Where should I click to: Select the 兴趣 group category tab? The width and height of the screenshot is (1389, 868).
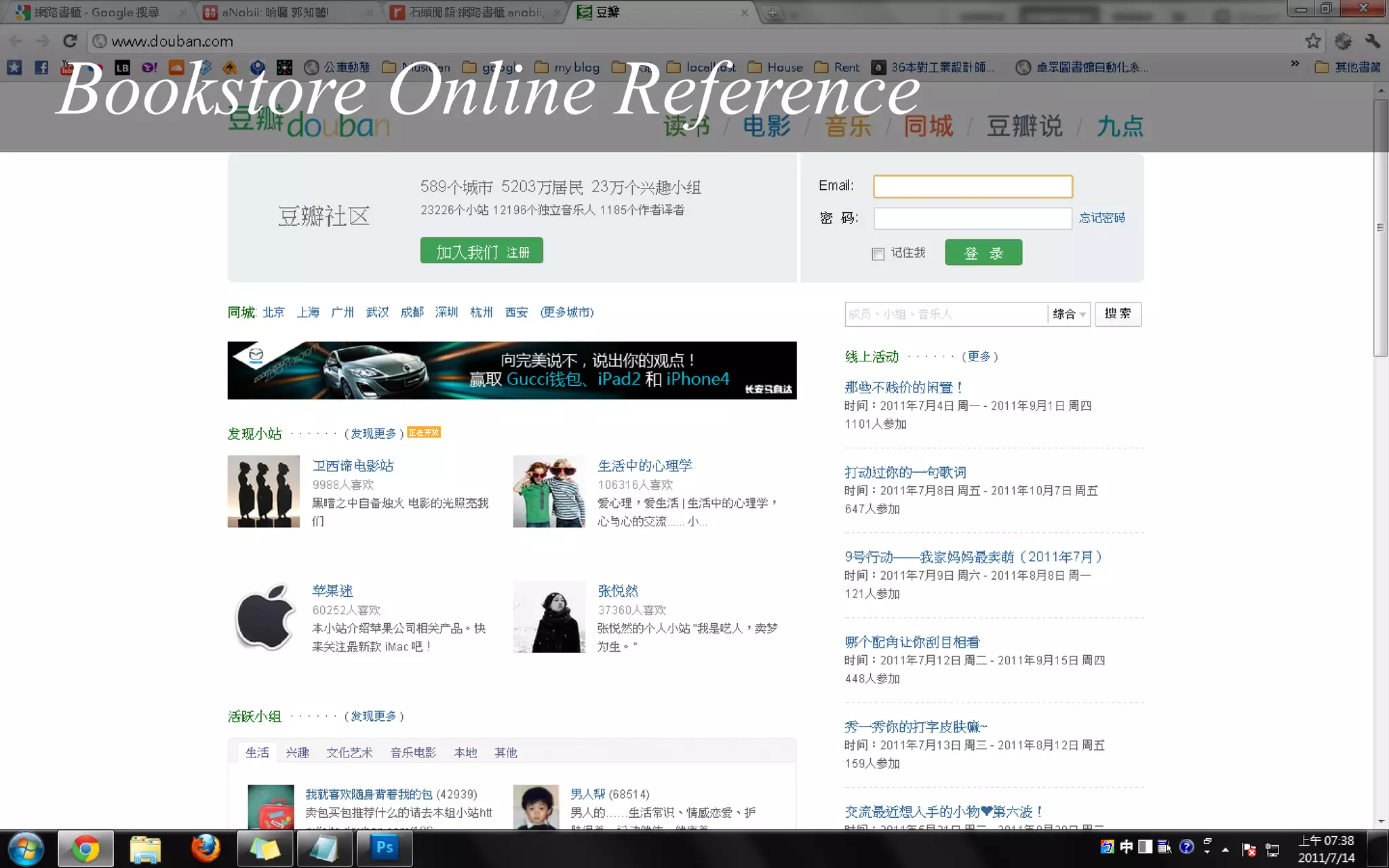tap(297, 753)
